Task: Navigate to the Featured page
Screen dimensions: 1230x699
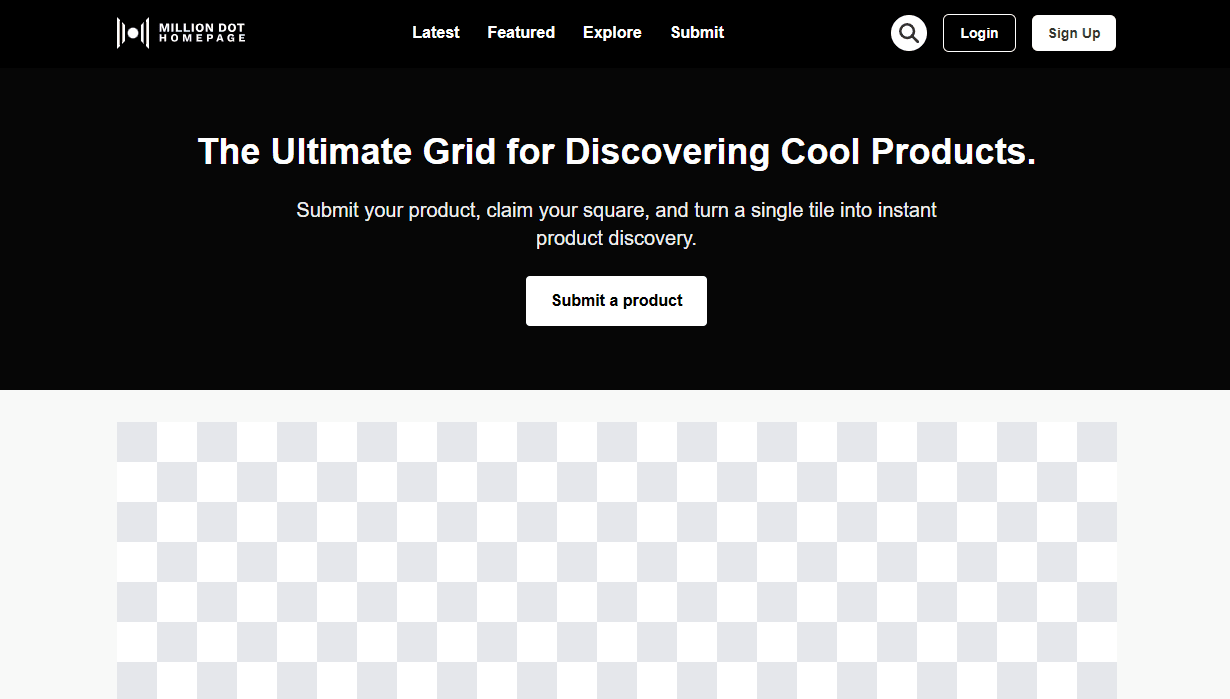Action: click(x=521, y=32)
